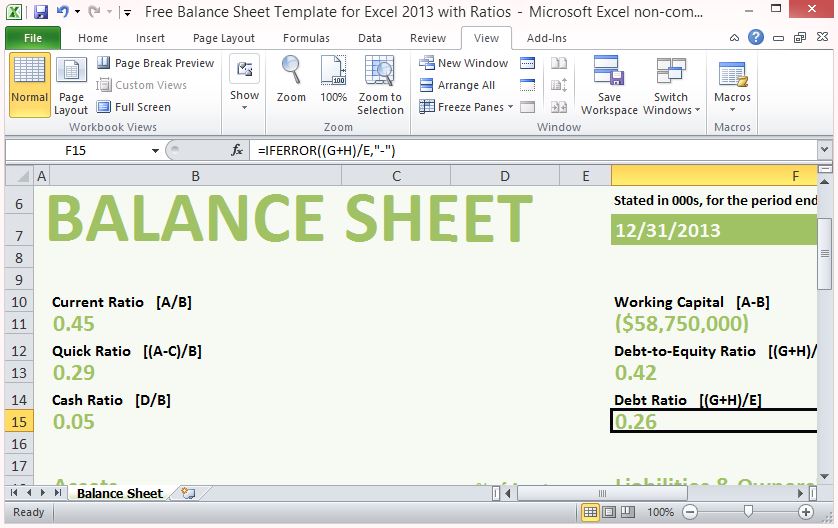Click the Zoom magnifier icon
The height and width of the screenshot is (528, 838).
coord(291,72)
